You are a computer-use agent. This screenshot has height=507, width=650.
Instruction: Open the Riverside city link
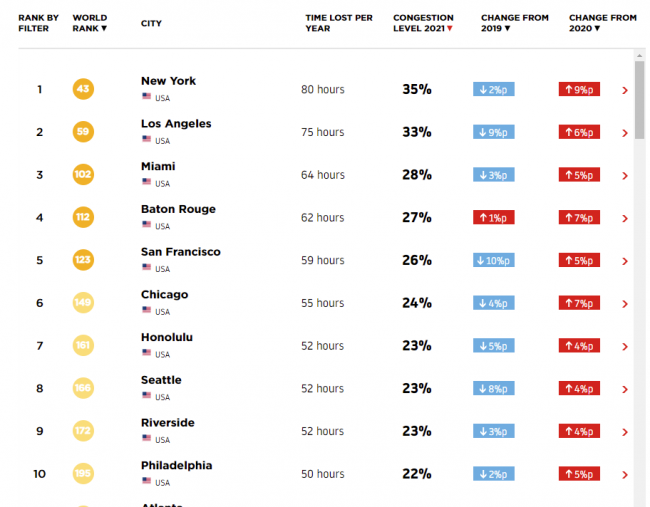coord(167,423)
